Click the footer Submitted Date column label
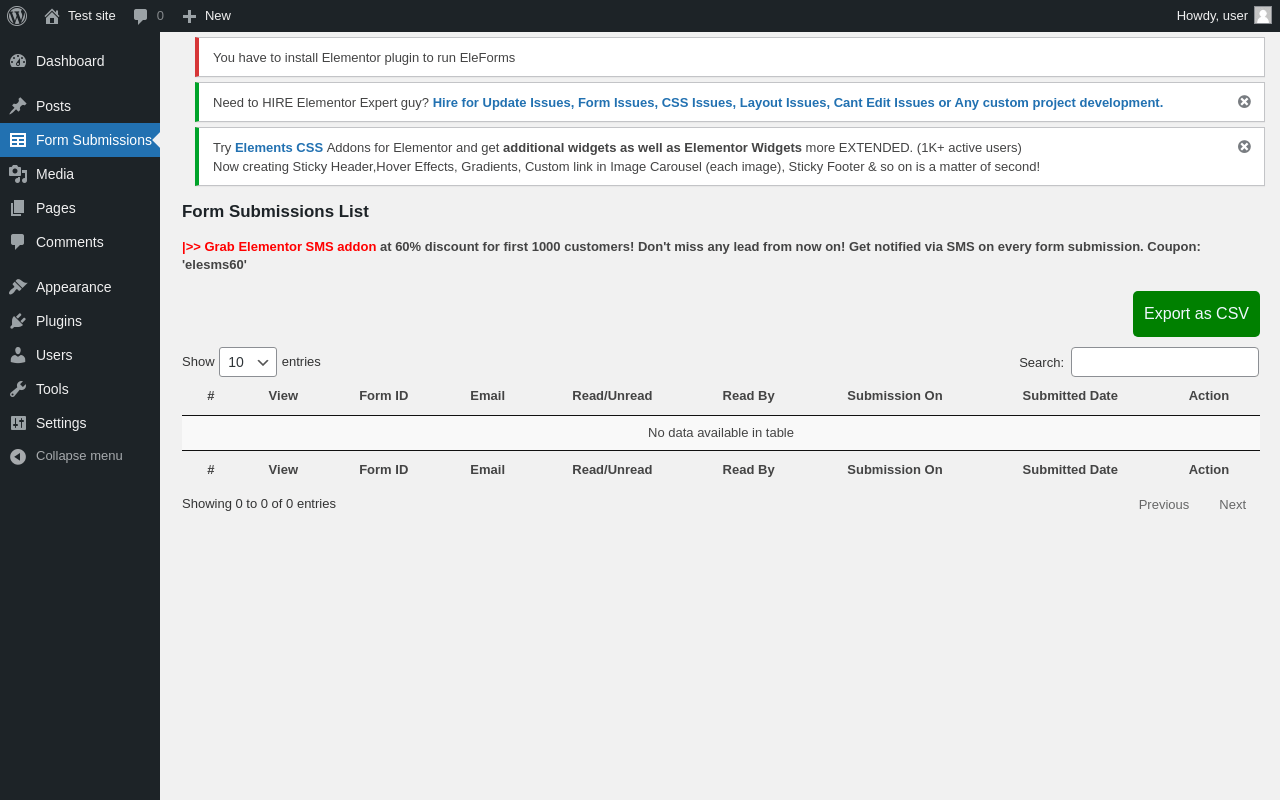 pyautogui.click(x=1070, y=470)
